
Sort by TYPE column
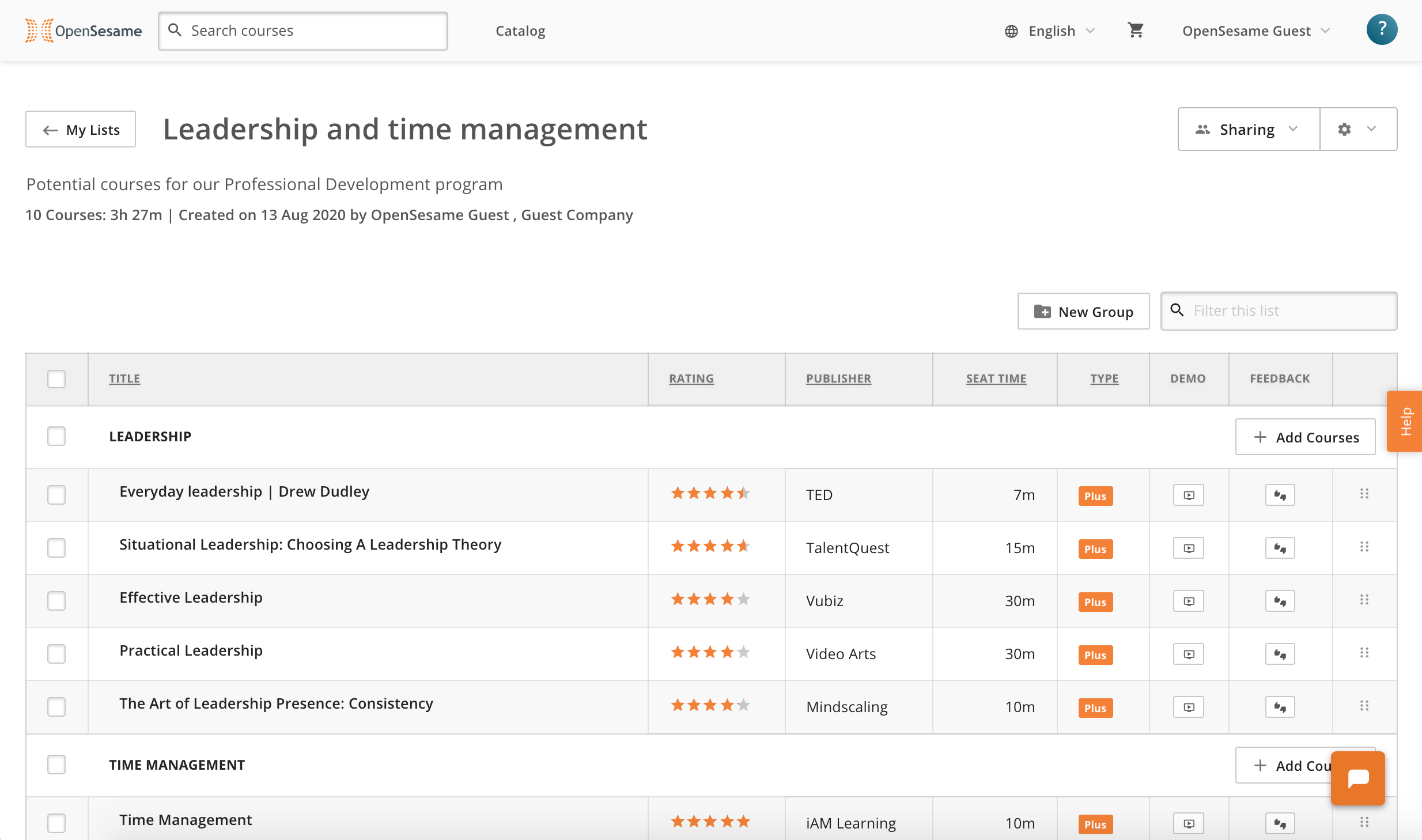(1104, 379)
